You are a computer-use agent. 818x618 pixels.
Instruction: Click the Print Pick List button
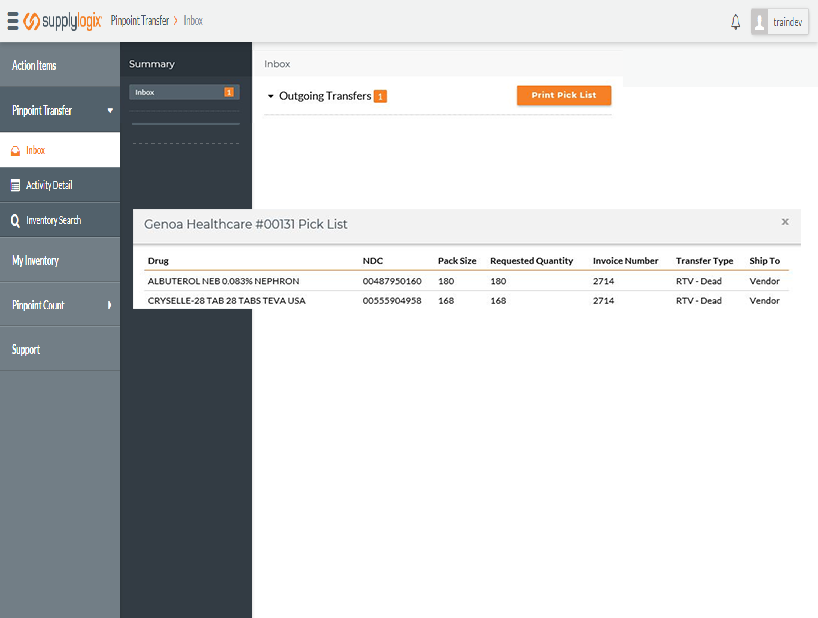pos(563,95)
